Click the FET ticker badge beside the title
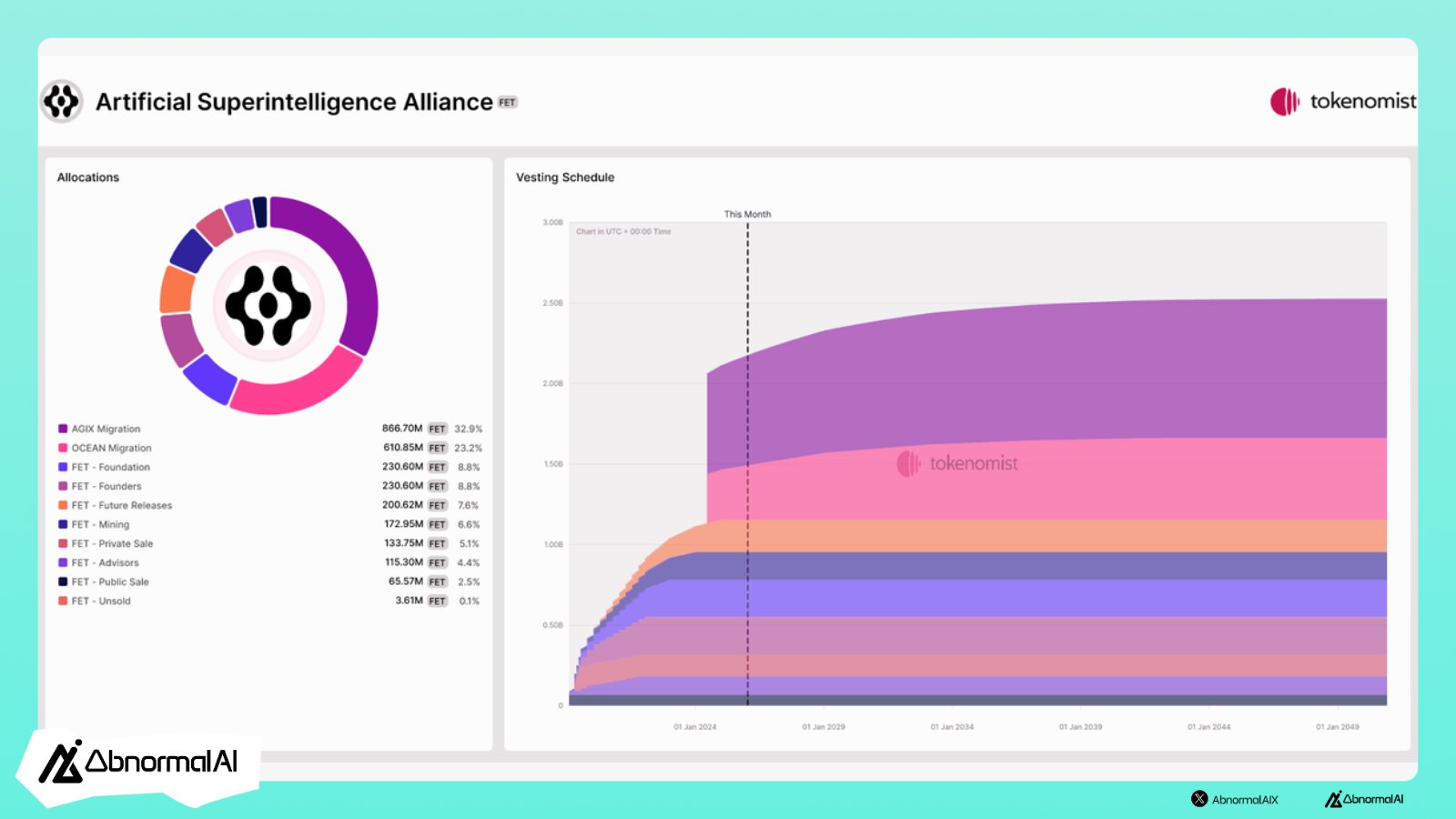1456x819 pixels. (x=507, y=103)
